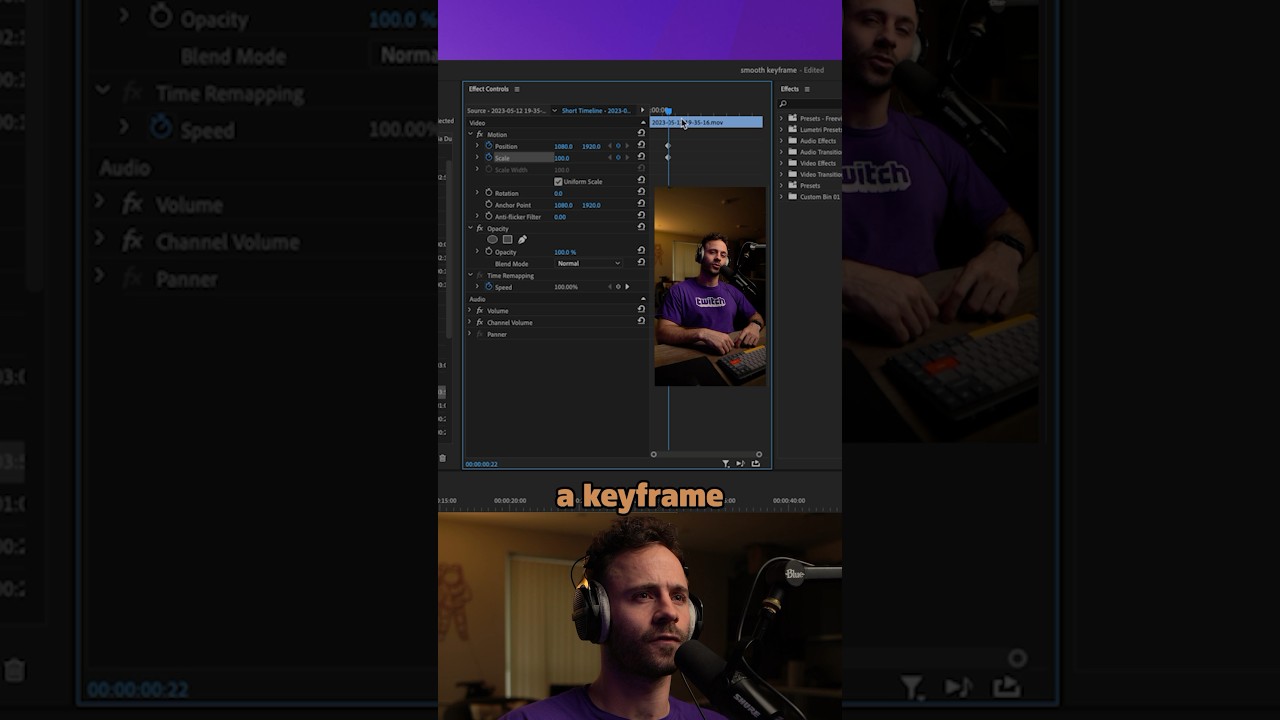Expand the Audio Effects folder
Screen dimensions: 1280x720
point(782,141)
